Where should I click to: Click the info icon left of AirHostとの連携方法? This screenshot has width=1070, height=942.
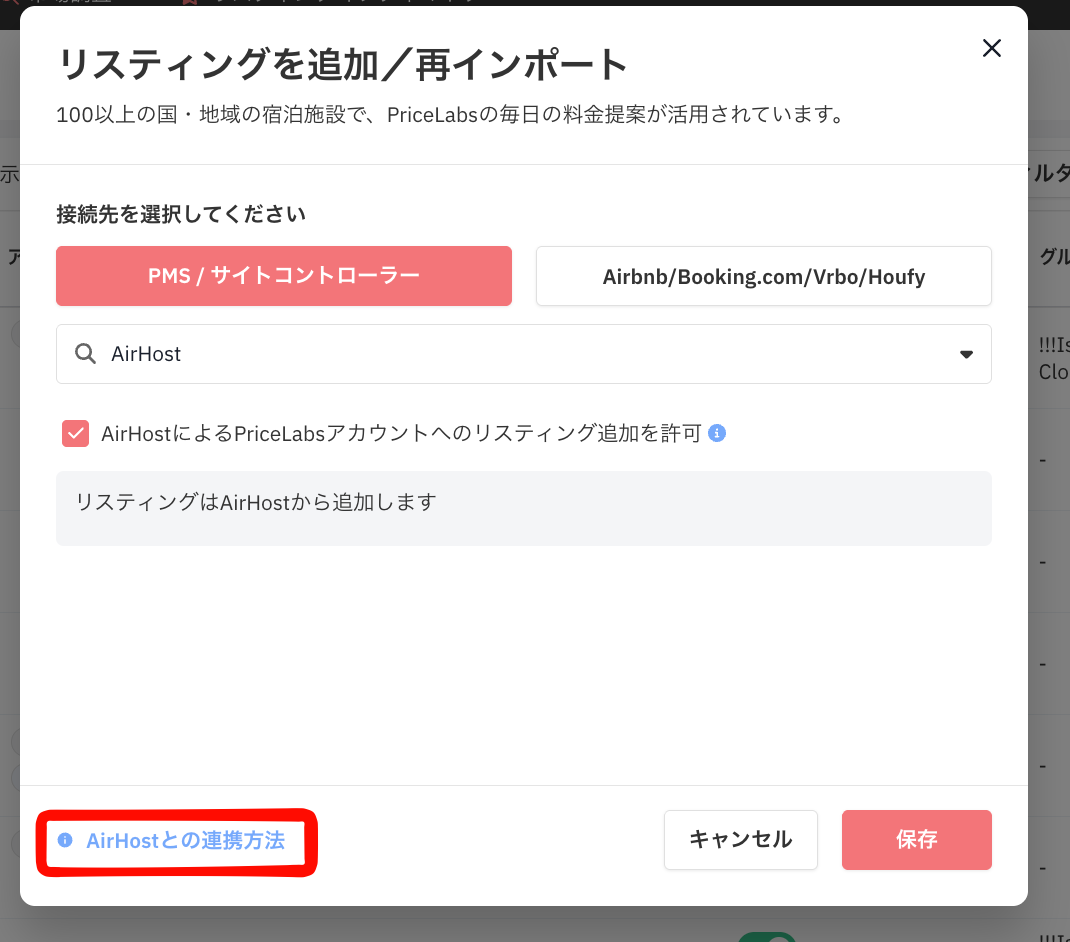pos(65,840)
